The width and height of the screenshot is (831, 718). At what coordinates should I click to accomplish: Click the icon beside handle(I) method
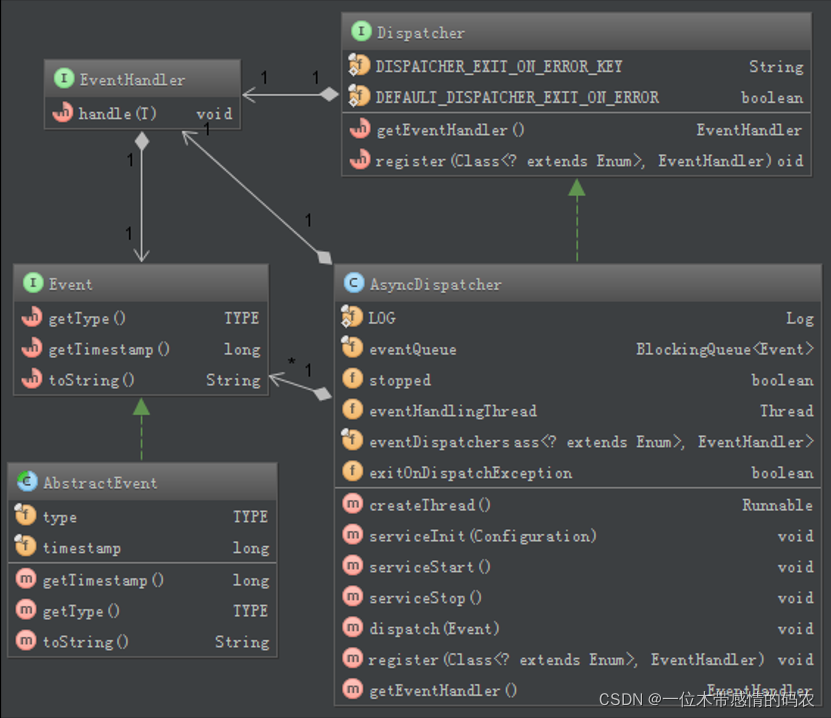(62, 113)
